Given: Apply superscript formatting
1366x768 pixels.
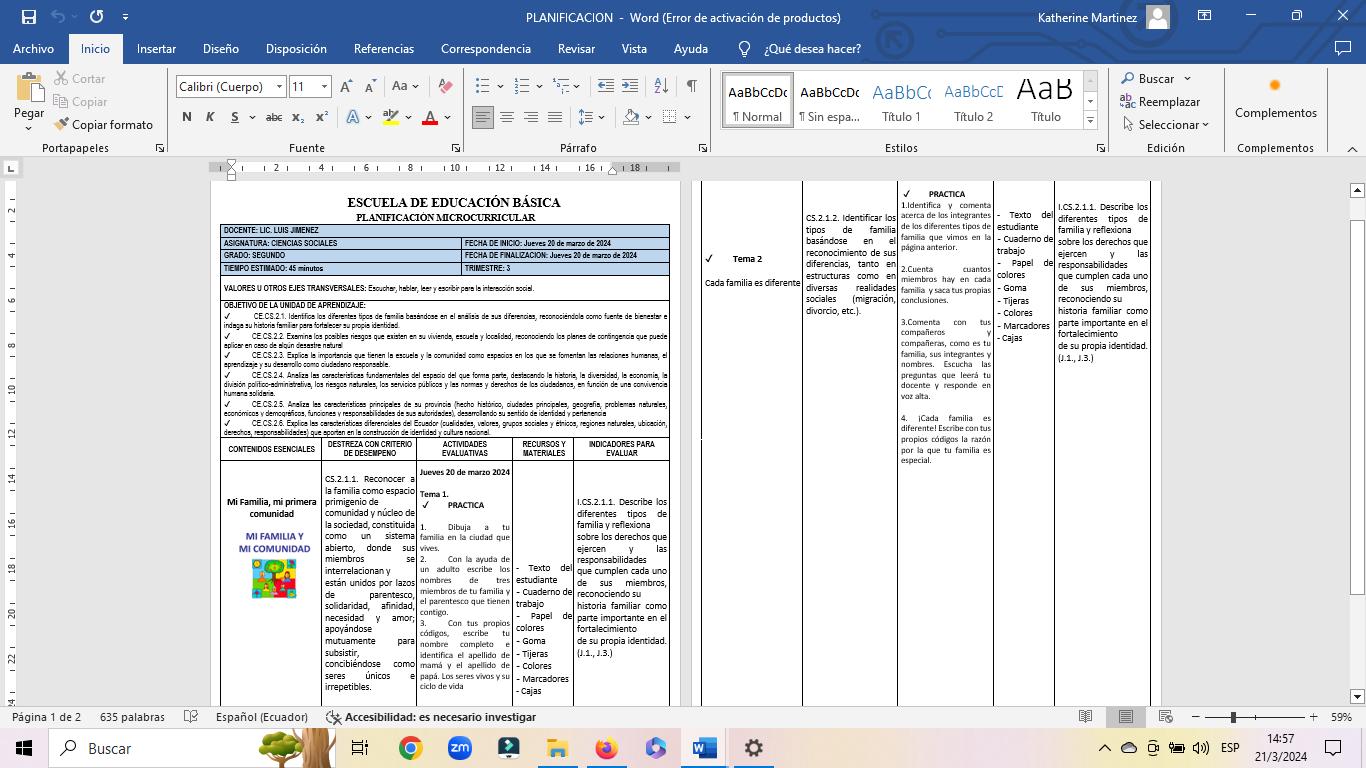Looking at the screenshot, I should pos(322,117).
